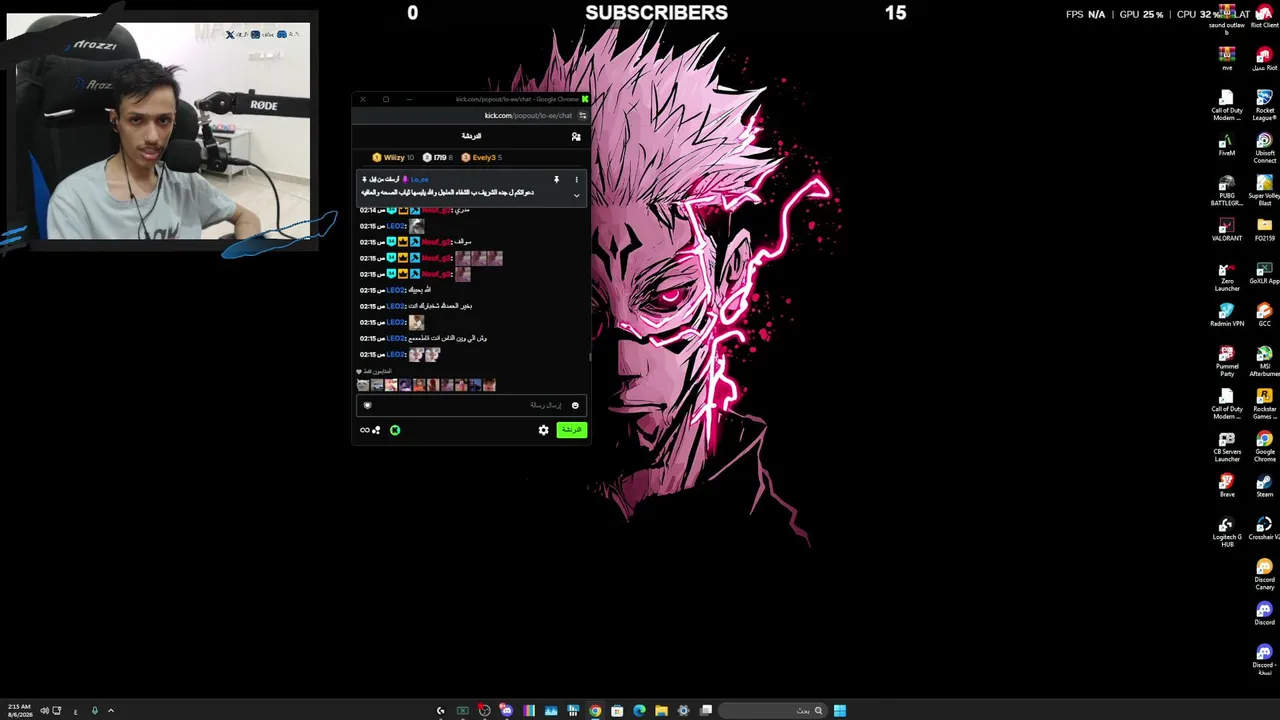Viewport: 1280px width, 720px height.
Task: Open Microsoft Edge from the taskbar
Action: click(639, 711)
